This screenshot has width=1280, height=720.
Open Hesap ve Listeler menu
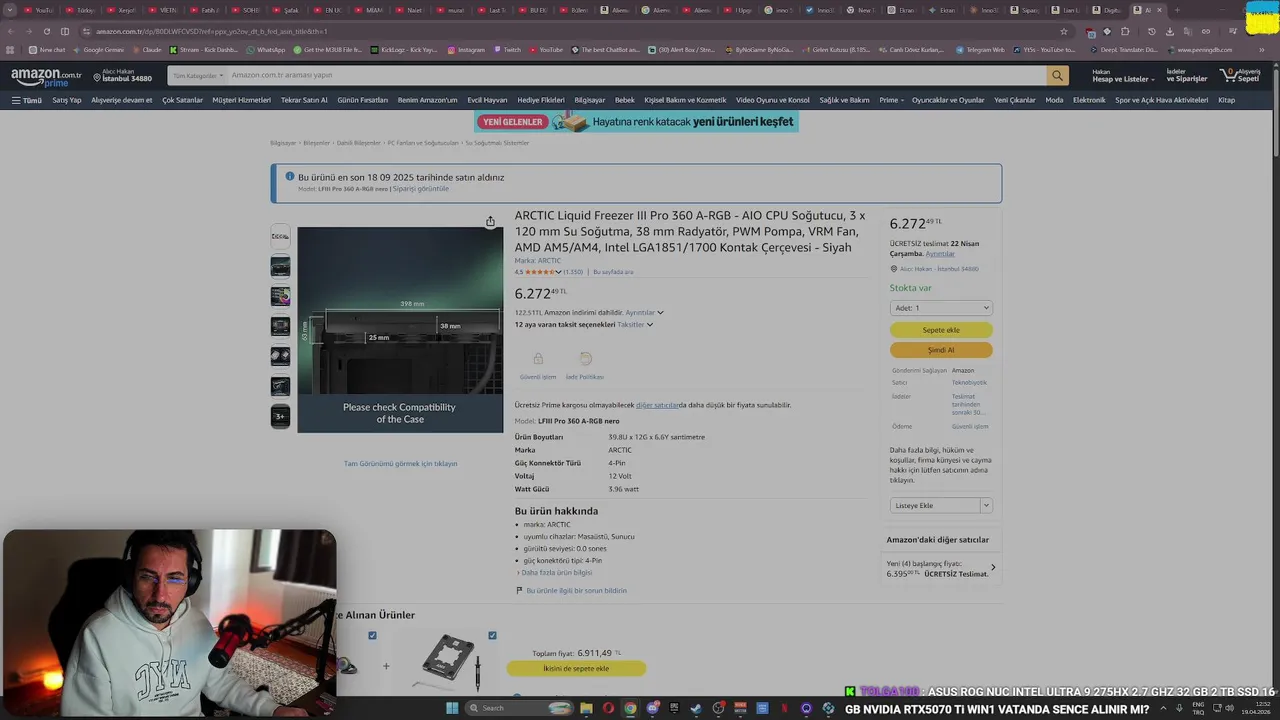pos(1123,75)
